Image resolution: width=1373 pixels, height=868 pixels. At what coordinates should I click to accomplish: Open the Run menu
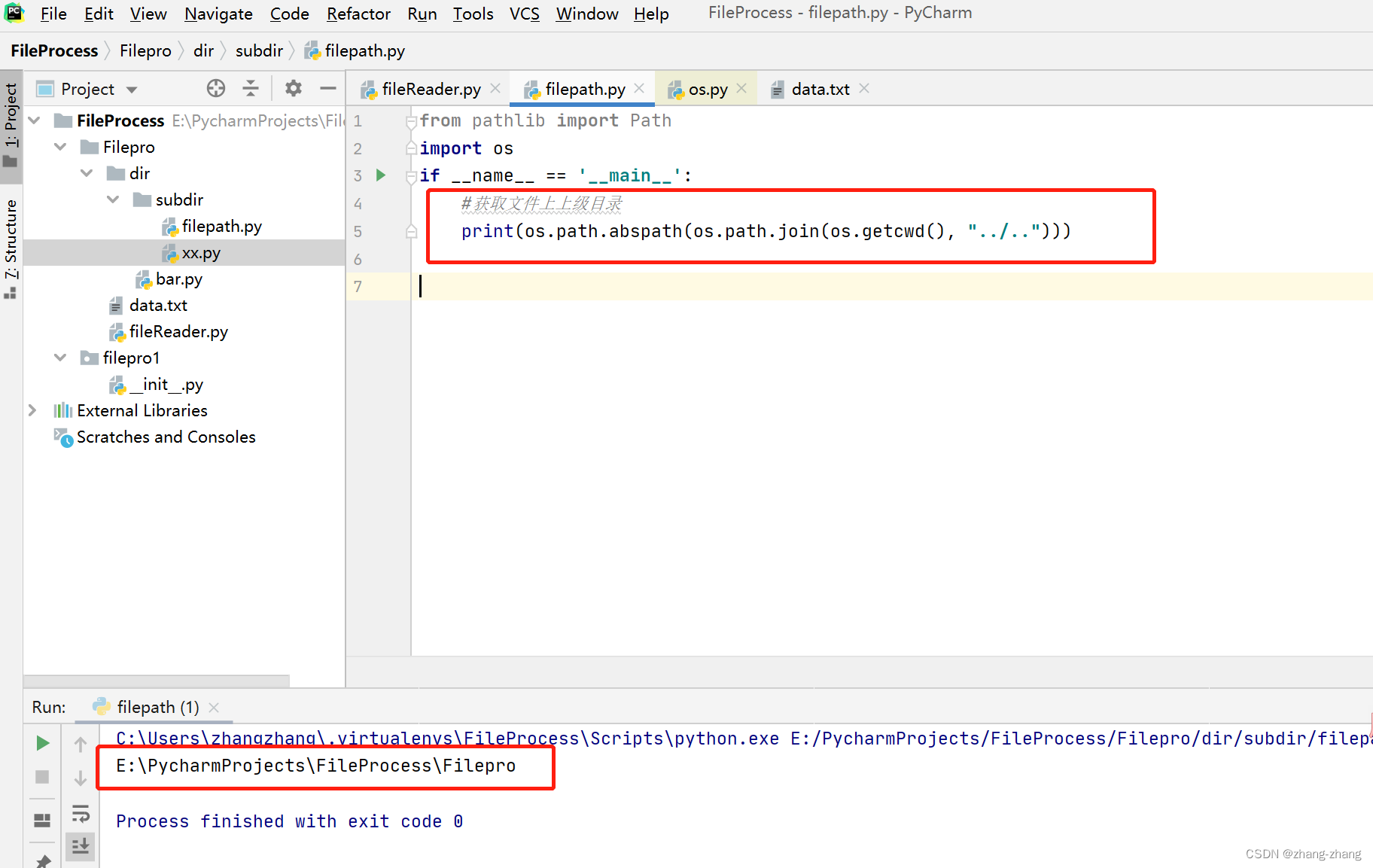pyautogui.click(x=422, y=14)
